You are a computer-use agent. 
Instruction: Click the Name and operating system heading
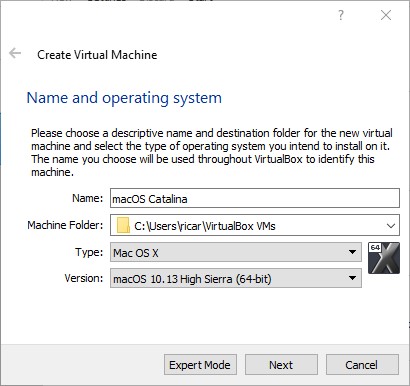[124, 98]
